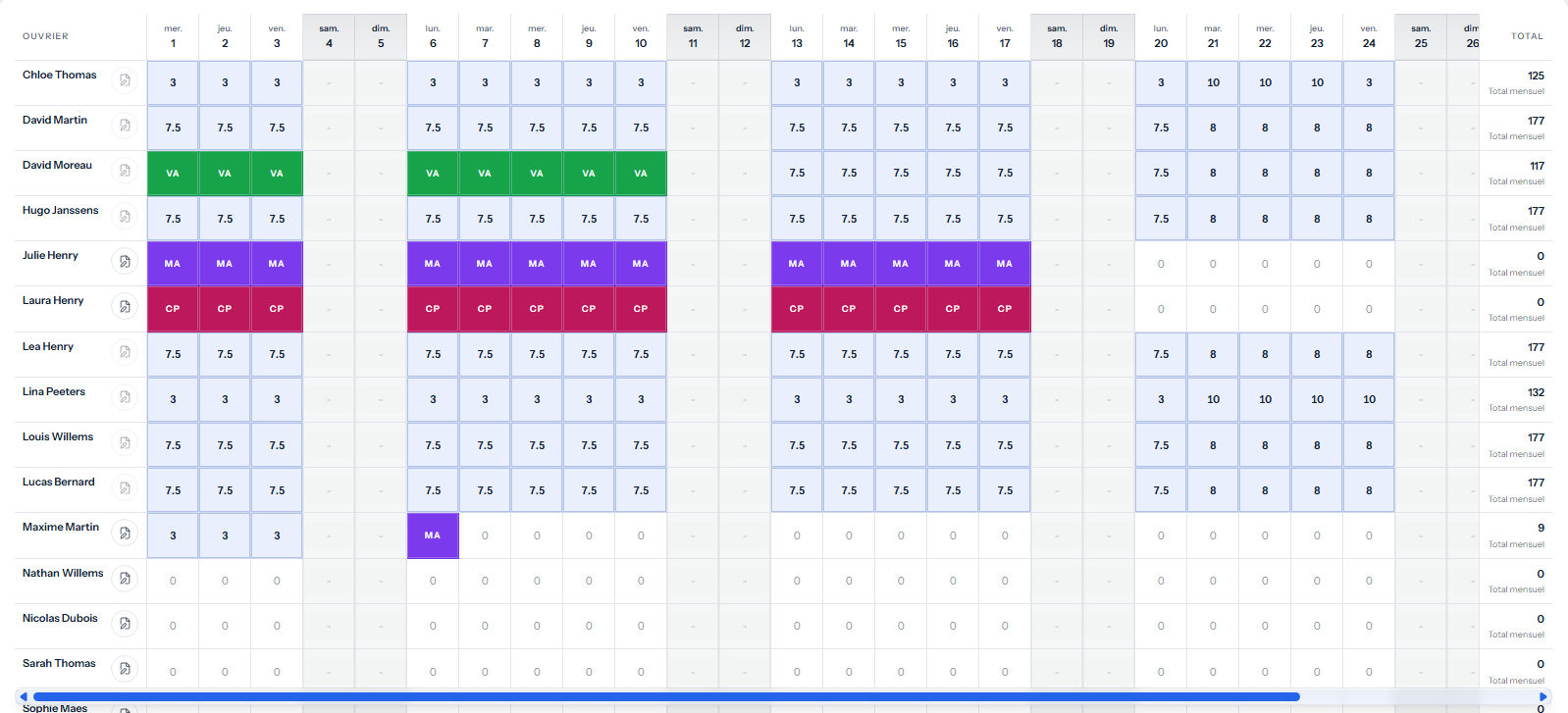
Task: Select Maxime Martin's purple MA cell
Action: [x=433, y=535]
